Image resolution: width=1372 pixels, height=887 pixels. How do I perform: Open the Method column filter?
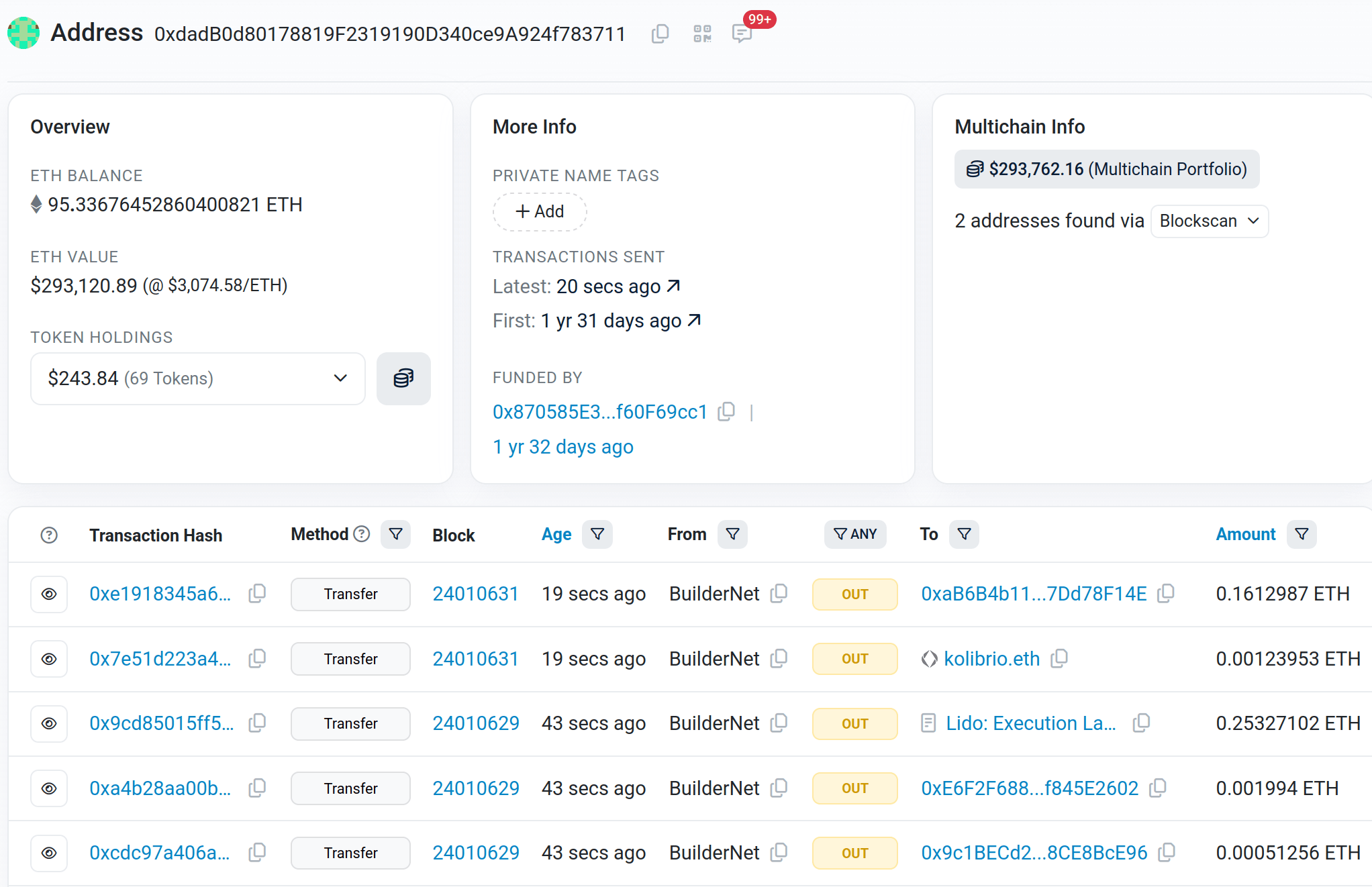click(x=395, y=534)
